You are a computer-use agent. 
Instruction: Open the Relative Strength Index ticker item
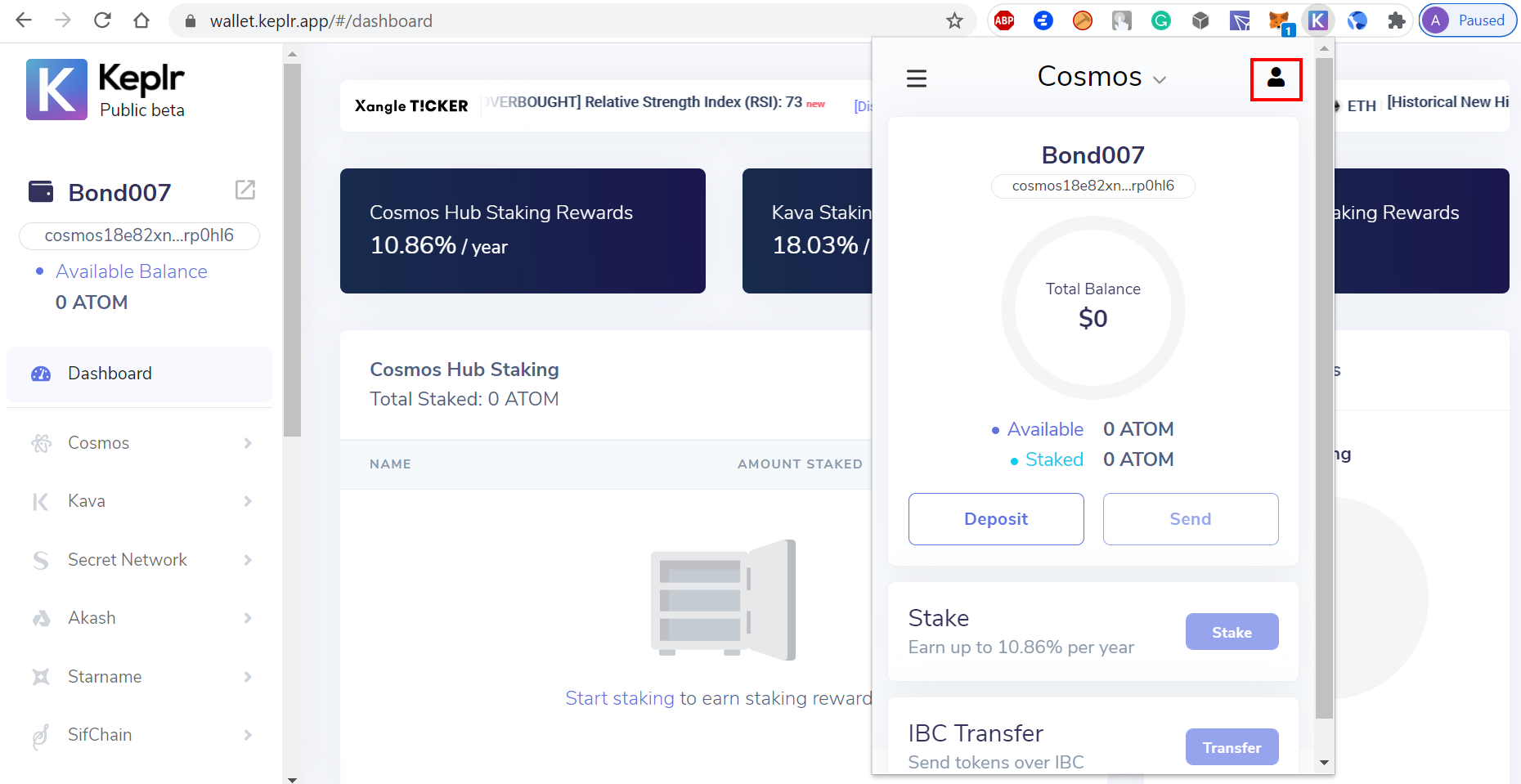point(654,102)
